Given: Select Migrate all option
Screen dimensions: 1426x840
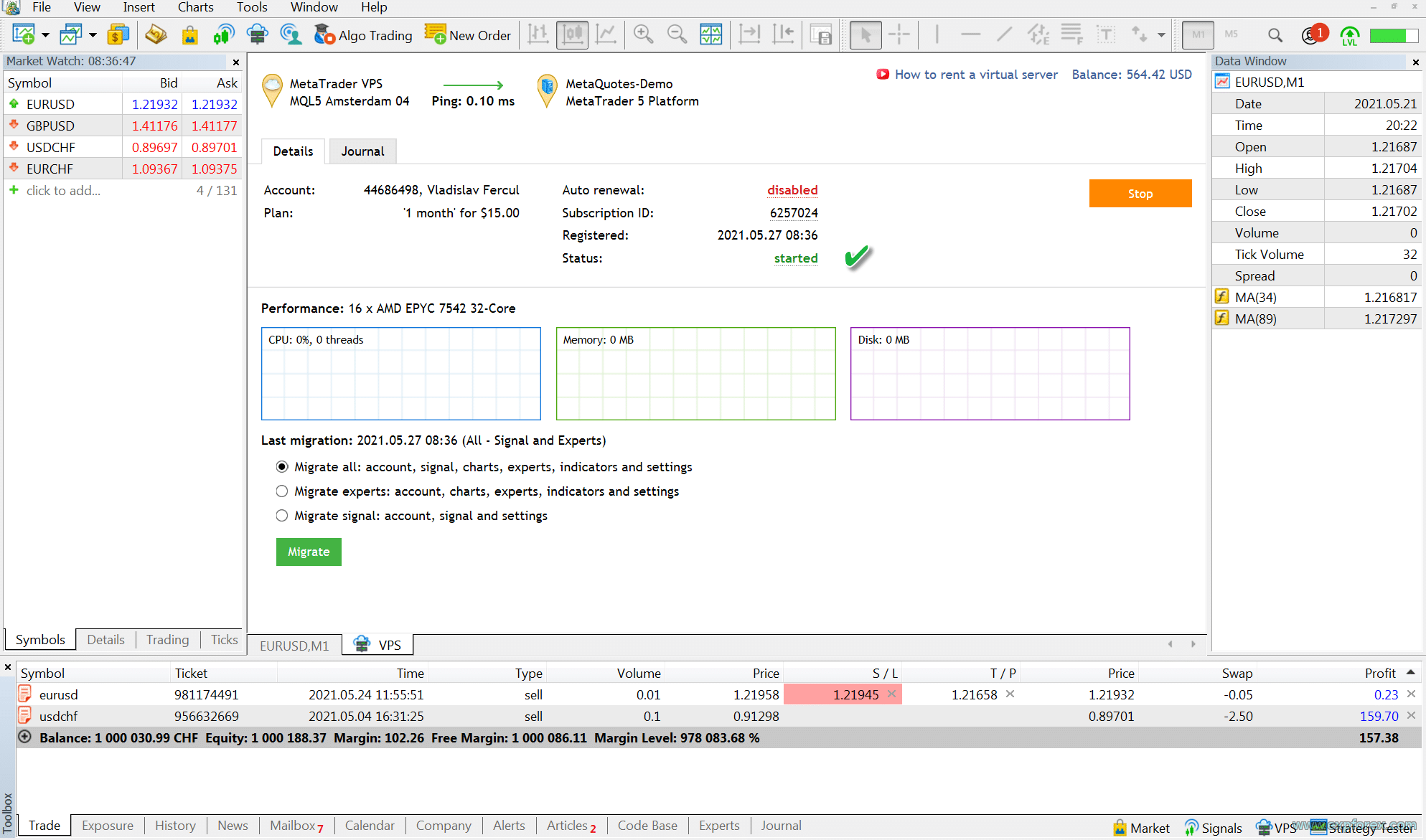Looking at the screenshot, I should (282, 467).
